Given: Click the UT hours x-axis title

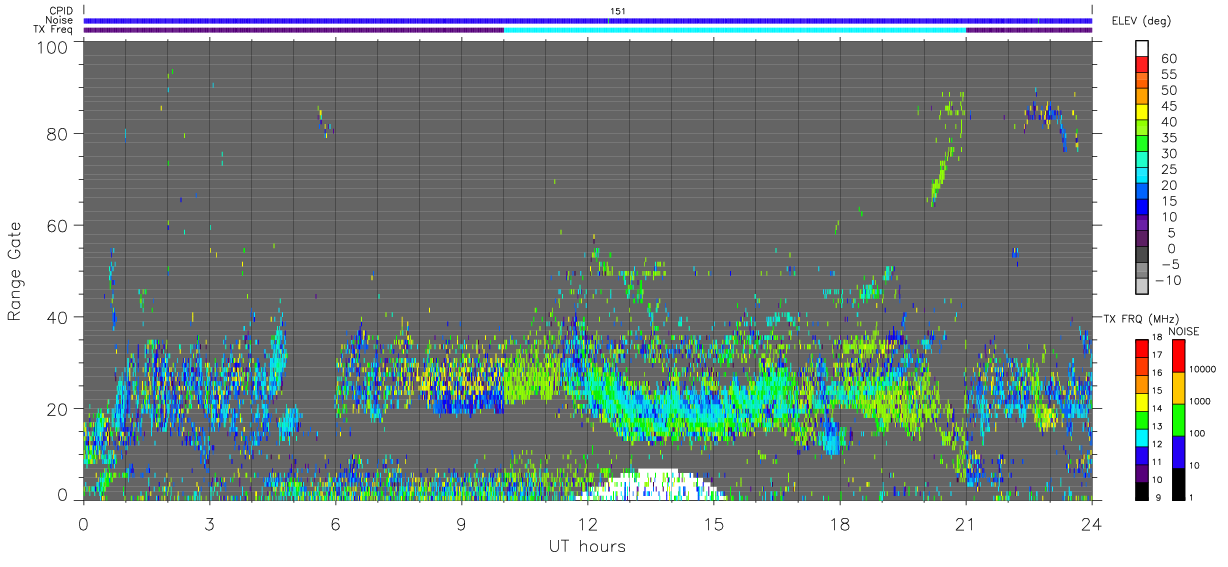Looking at the screenshot, I should (x=586, y=546).
